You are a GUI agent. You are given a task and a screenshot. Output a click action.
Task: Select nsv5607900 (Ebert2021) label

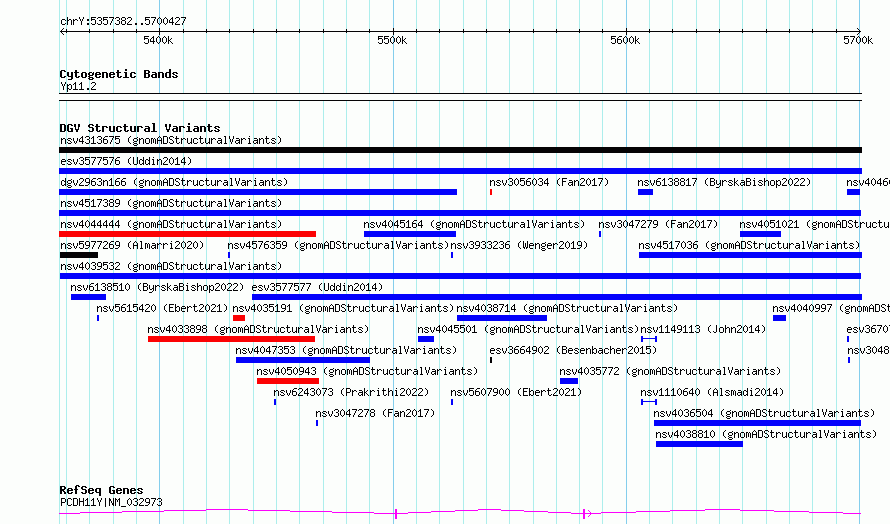(516, 392)
